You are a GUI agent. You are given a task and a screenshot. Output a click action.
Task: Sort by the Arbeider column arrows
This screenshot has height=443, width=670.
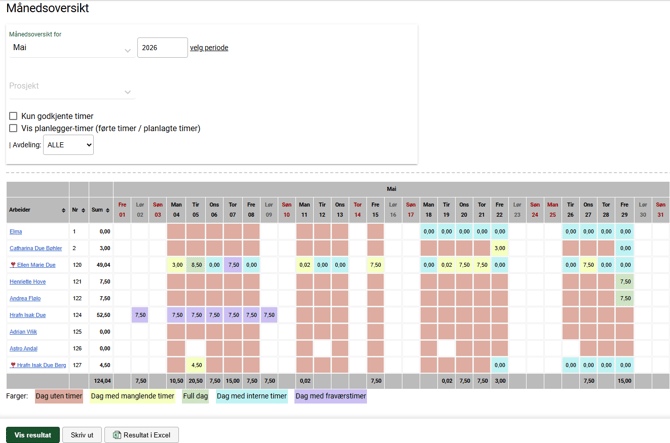tap(64, 210)
